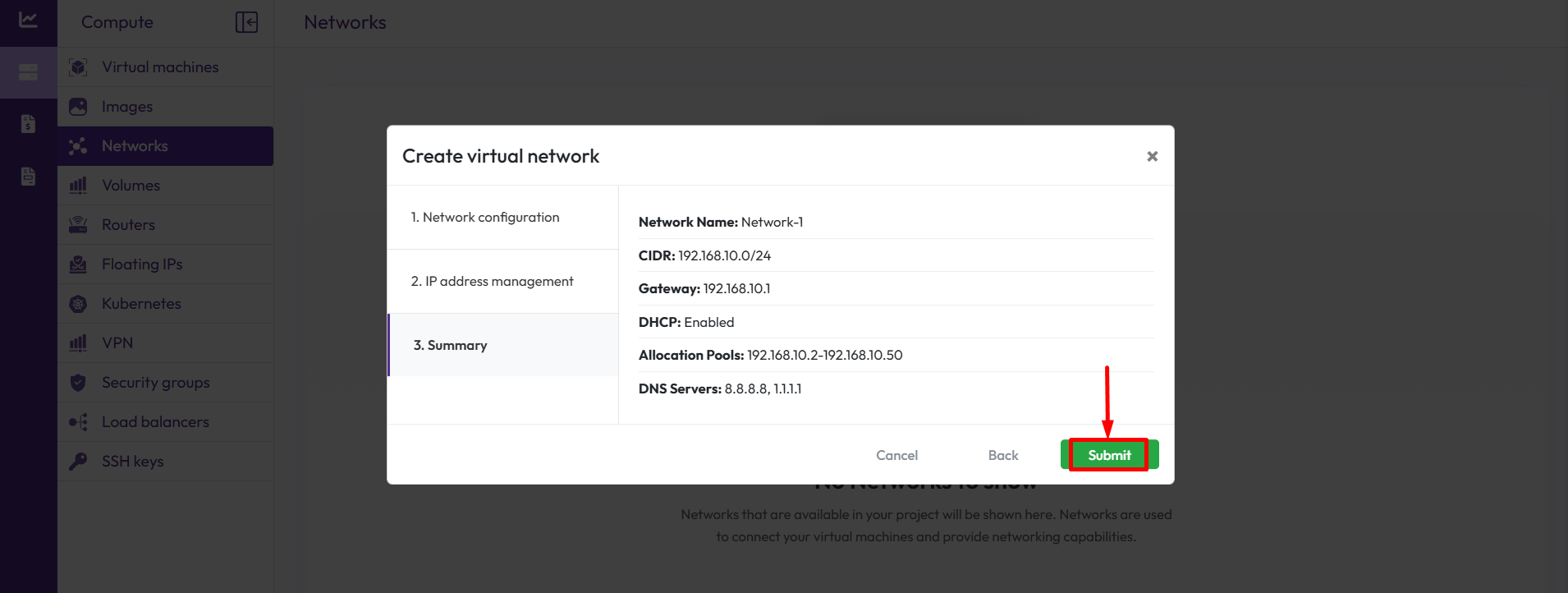This screenshot has width=1568, height=593.
Task: Click the Routers icon in sidebar
Action: coord(78,225)
